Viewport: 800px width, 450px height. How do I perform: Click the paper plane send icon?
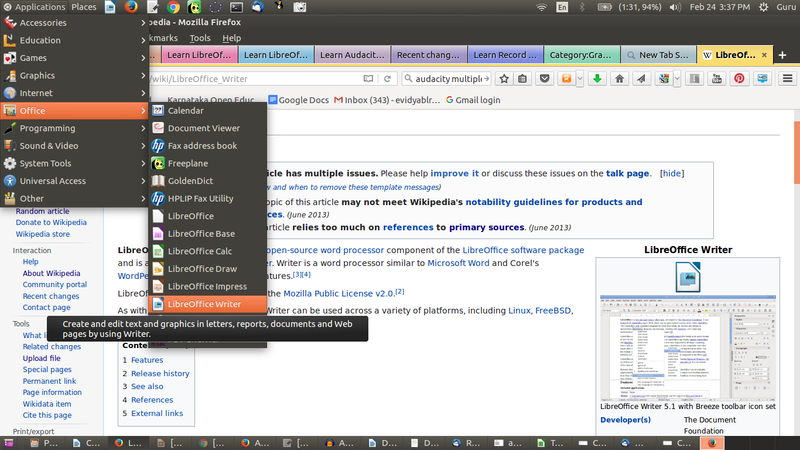pyautogui.click(x=641, y=79)
